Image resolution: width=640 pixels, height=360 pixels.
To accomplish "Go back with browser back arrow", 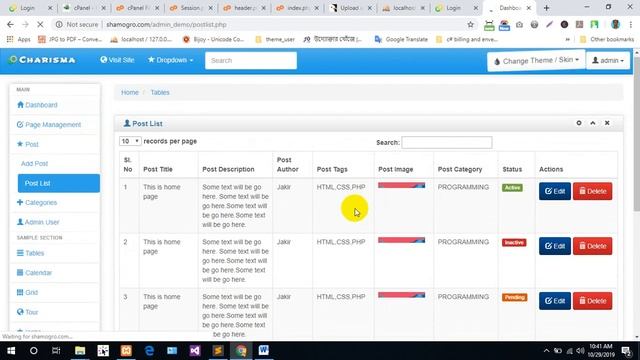I will click(x=10, y=24).
